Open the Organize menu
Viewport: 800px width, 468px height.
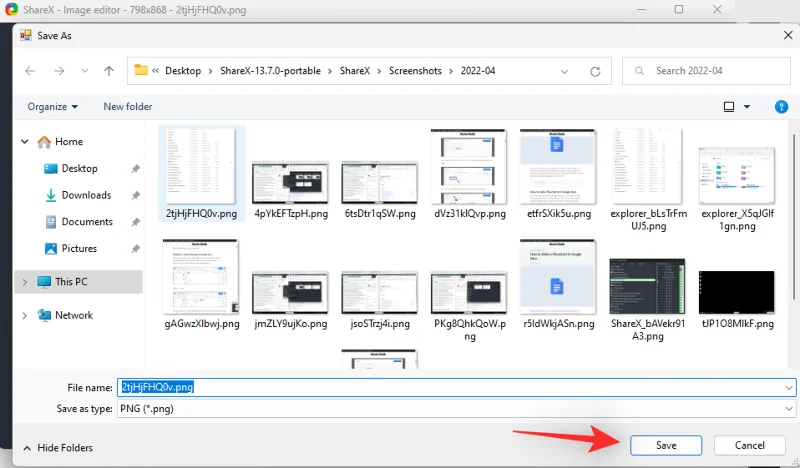click(x=53, y=106)
